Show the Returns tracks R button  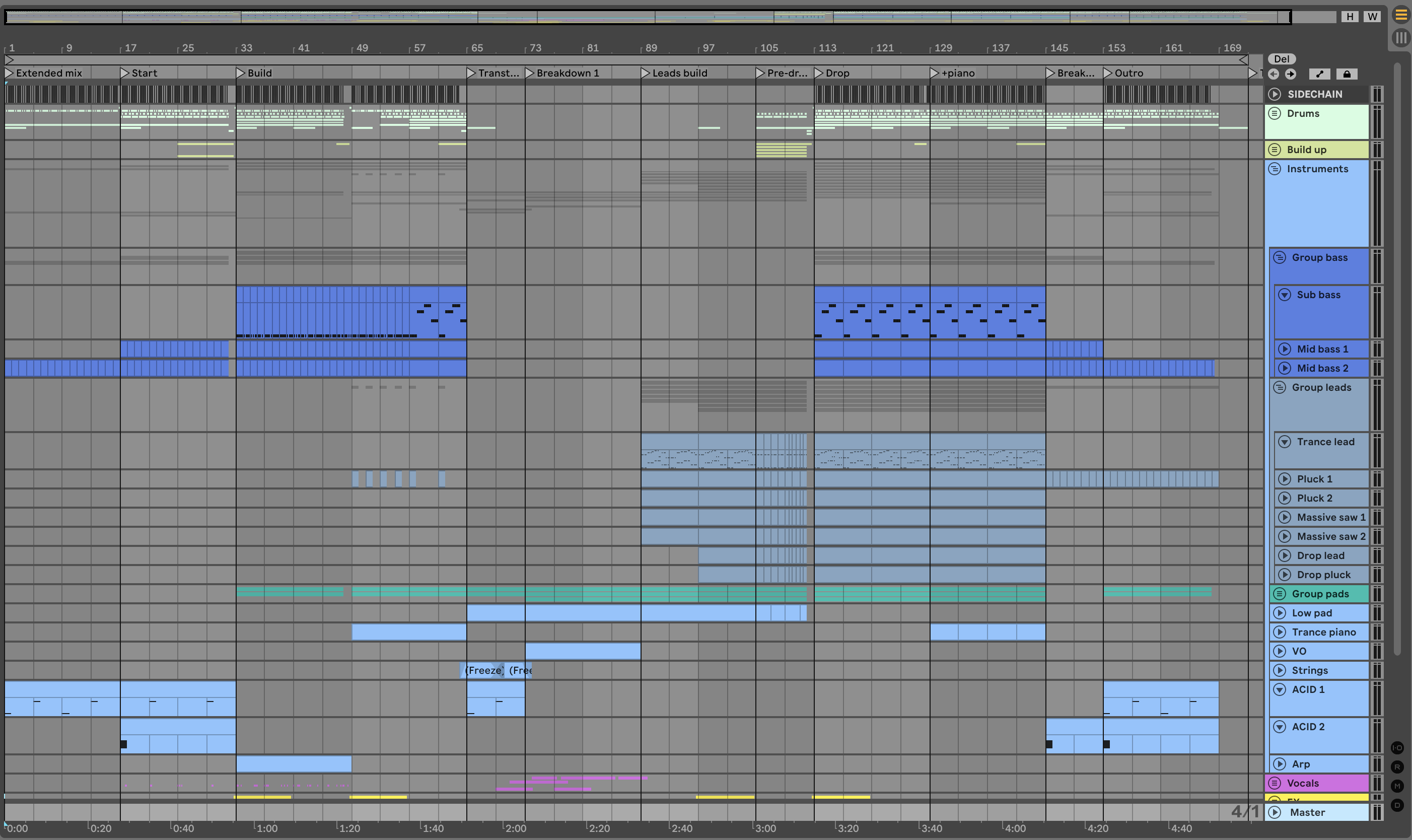[x=1397, y=767]
